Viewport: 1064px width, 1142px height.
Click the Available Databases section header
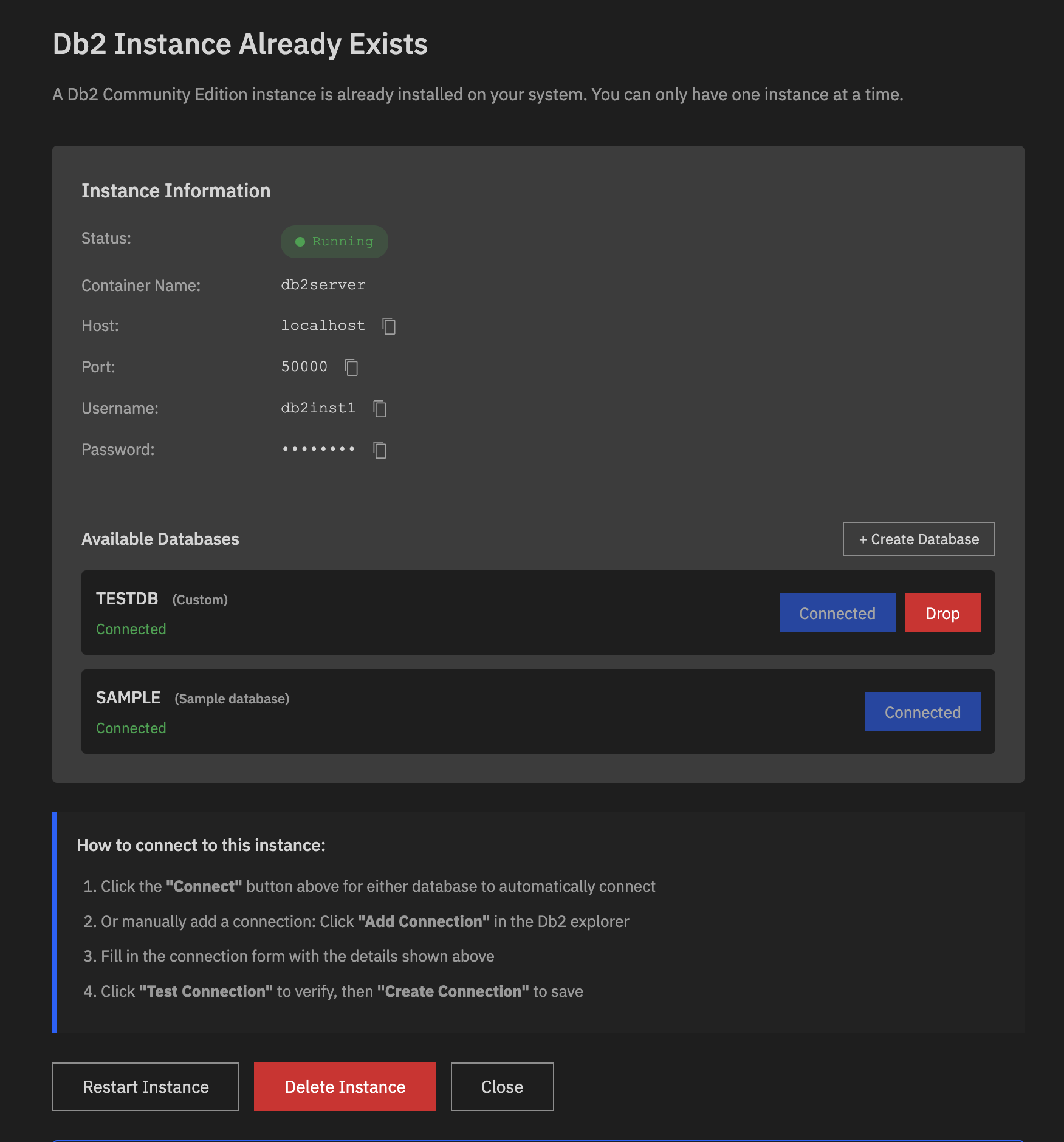[x=160, y=539]
